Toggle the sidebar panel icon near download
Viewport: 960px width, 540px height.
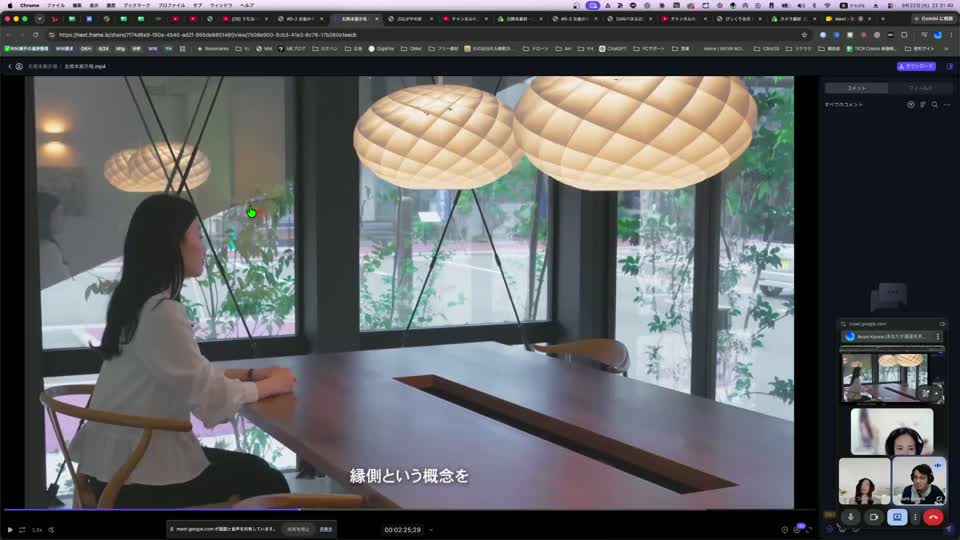[x=950, y=66]
